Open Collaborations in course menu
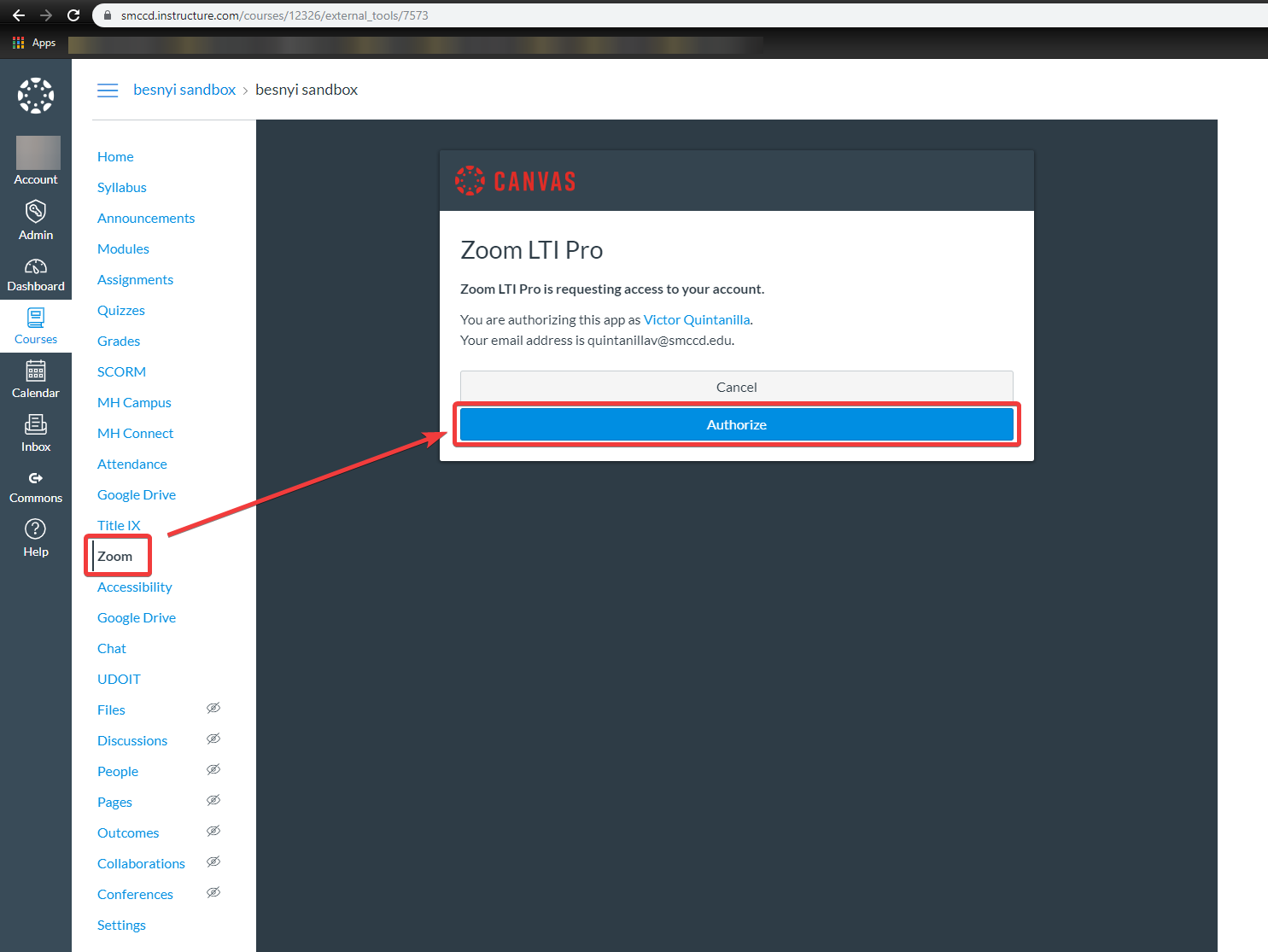 point(141,863)
